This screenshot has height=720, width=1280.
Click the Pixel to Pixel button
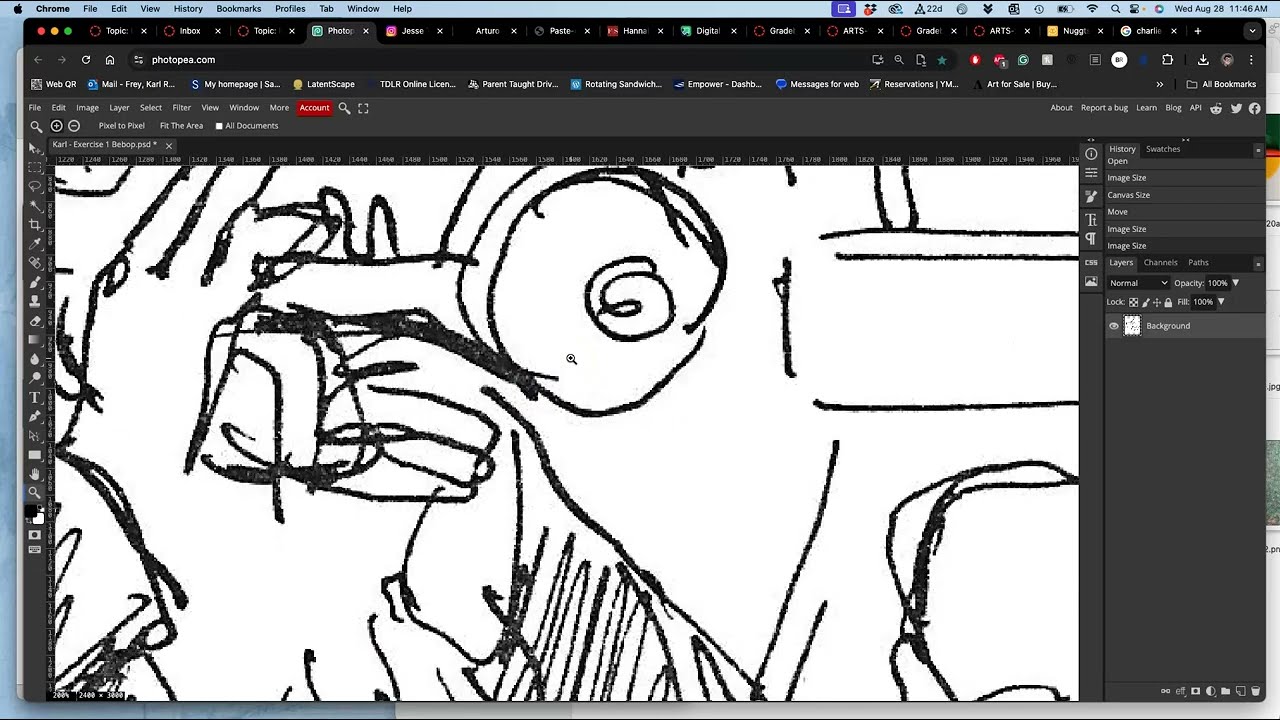click(122, 126)
